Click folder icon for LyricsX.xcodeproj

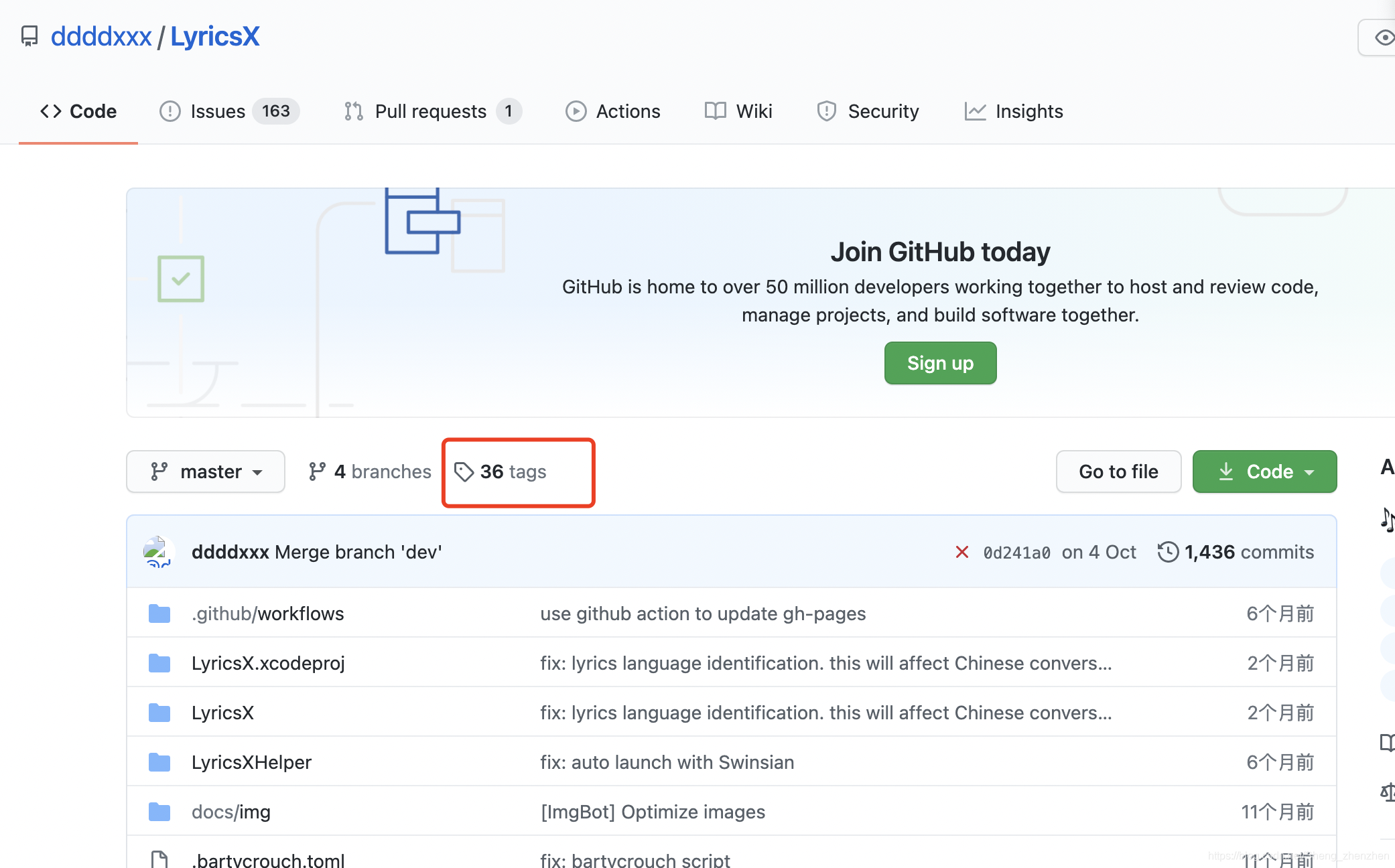(159, 663)
